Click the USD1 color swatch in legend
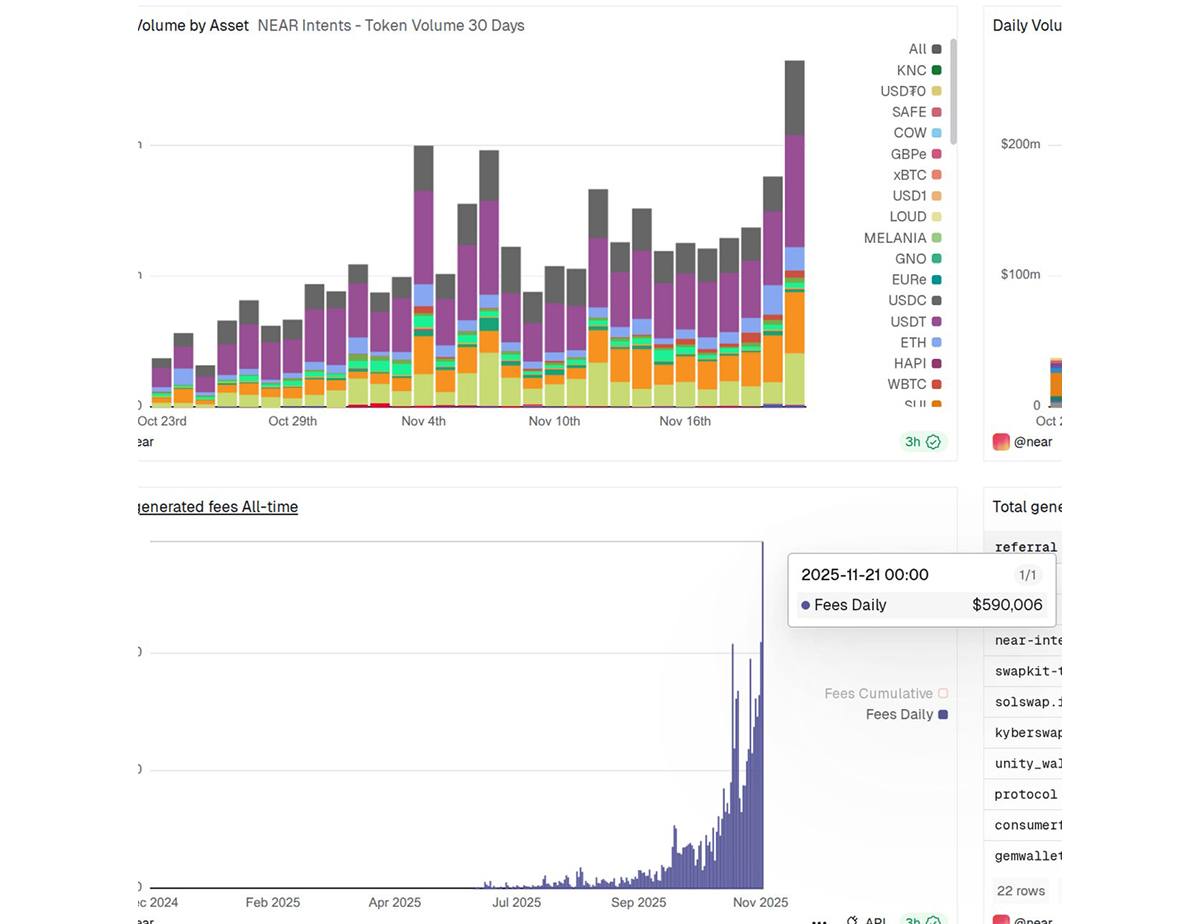Viewport: 1200px width, 924px height. point(937,196)
